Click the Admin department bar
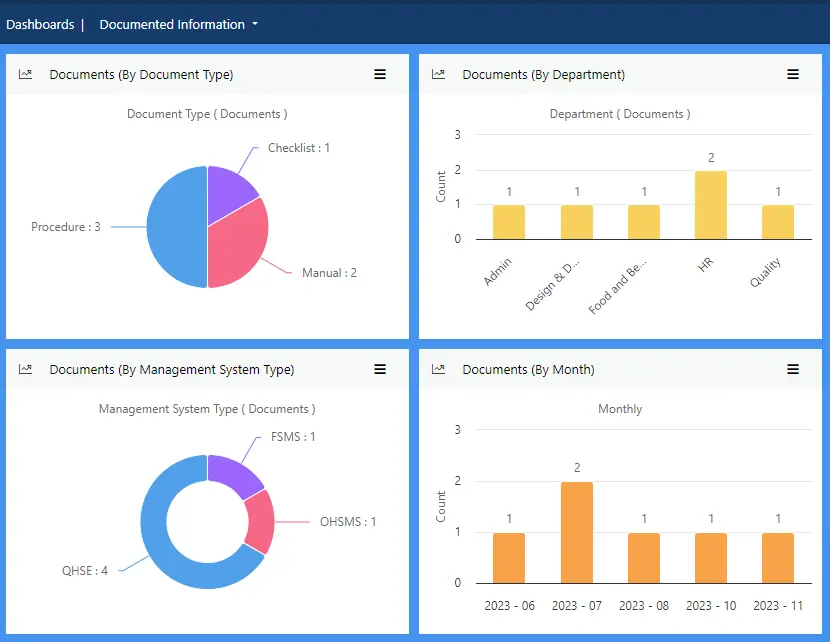This screenshot has height=642, width=830. click(x=508, y=222)
